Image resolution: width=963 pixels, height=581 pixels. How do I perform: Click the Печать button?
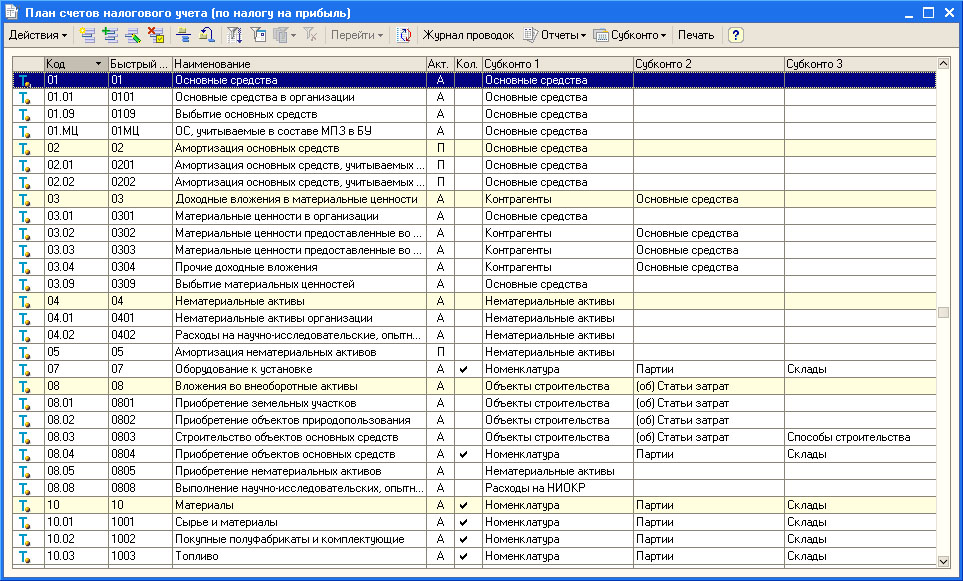pyautogui.click(x=696, y=35)
